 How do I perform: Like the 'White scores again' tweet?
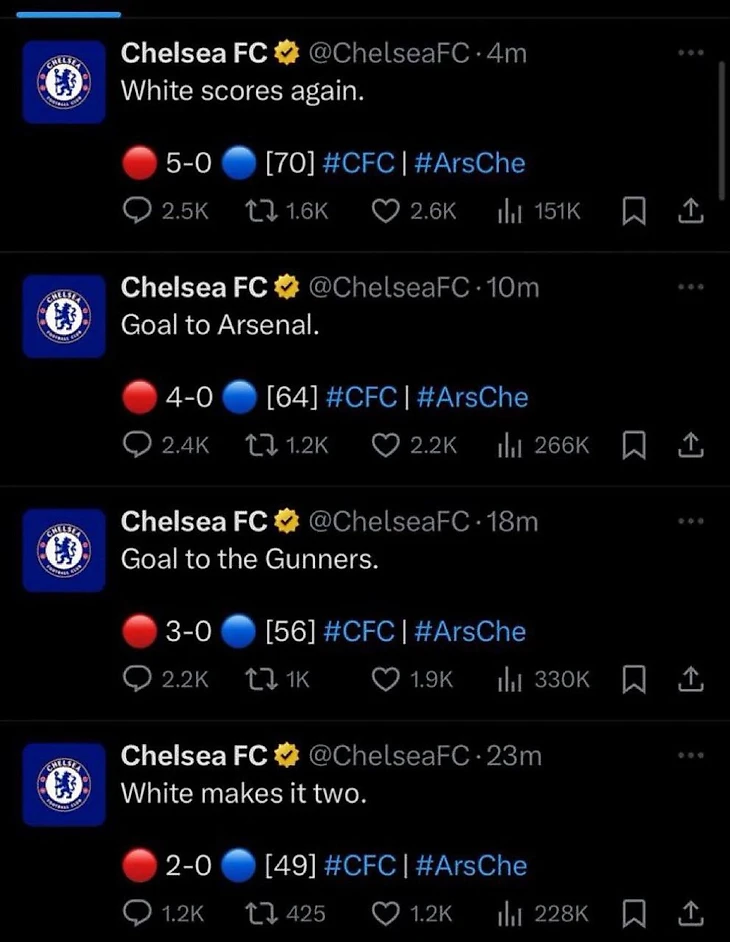(385, 211)
